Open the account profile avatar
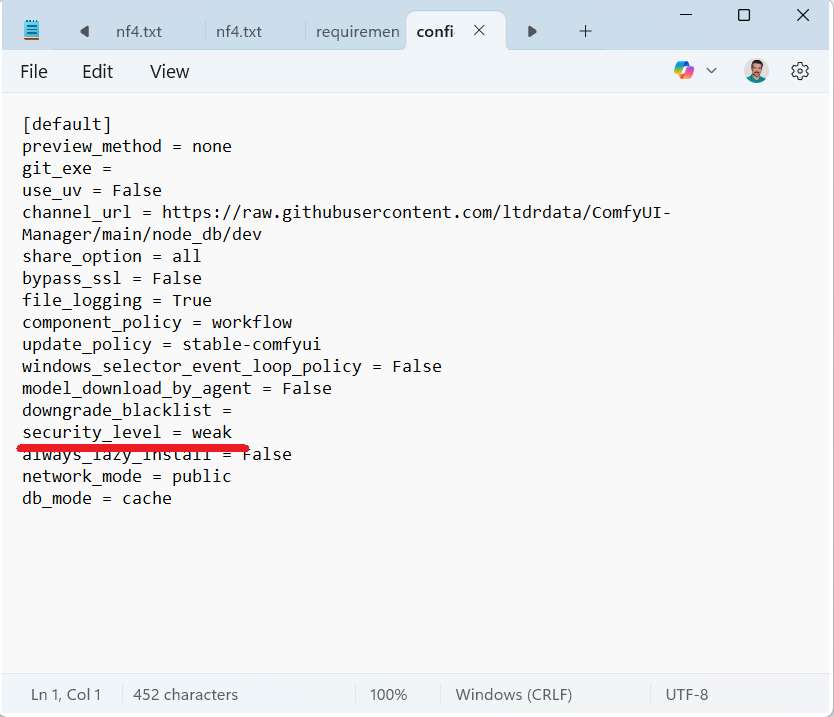The width and height of the screenshot is (834, 717). pos(756,71)
